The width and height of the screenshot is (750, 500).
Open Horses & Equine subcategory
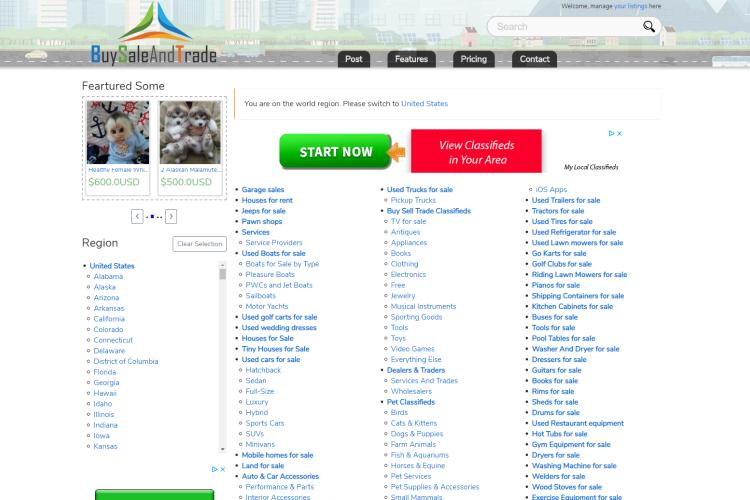[418, 466]
